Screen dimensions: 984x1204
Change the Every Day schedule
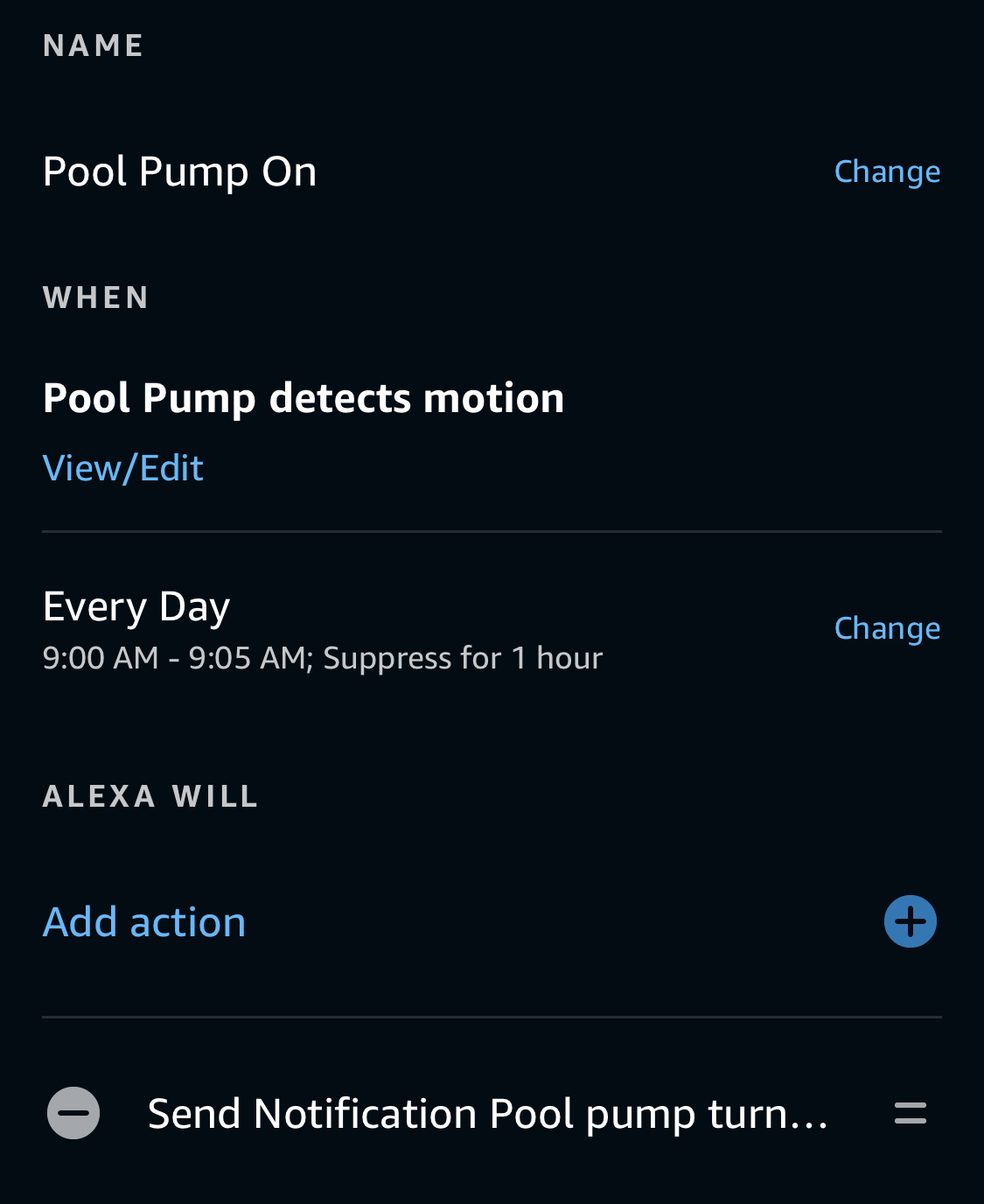point(887,628)
